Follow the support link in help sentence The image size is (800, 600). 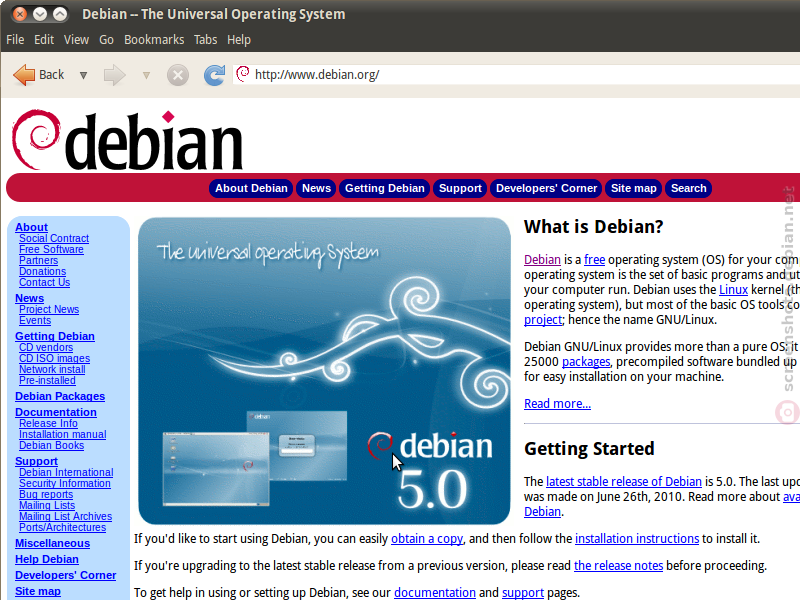tap(523, 593)
